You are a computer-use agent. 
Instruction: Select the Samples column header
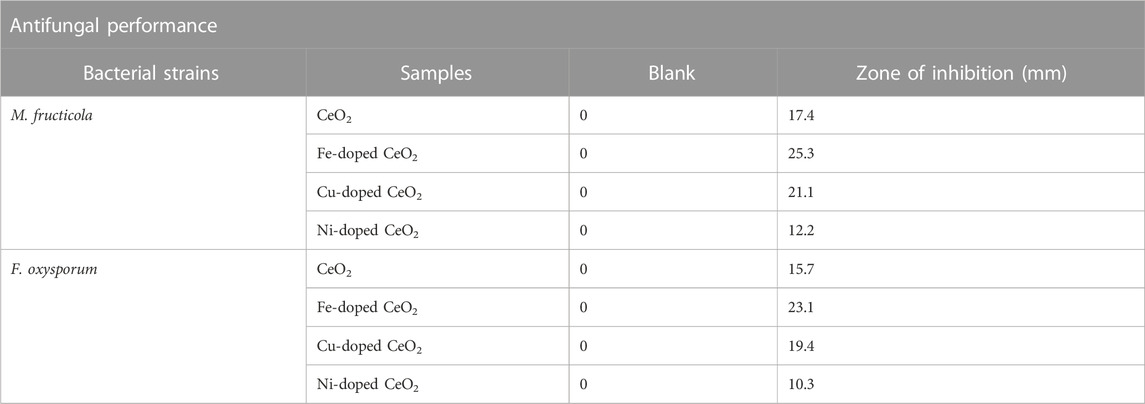pyautogui.click(x=437, y=73)
